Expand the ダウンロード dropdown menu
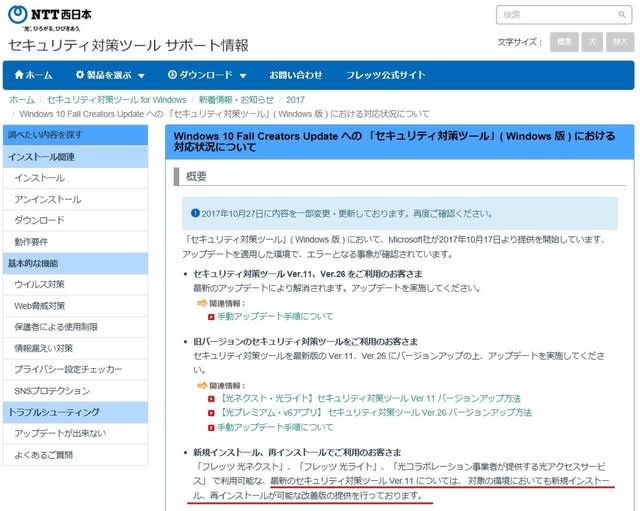Image resolution: width=640 pixels, height=511 pixels. [206, 75]
